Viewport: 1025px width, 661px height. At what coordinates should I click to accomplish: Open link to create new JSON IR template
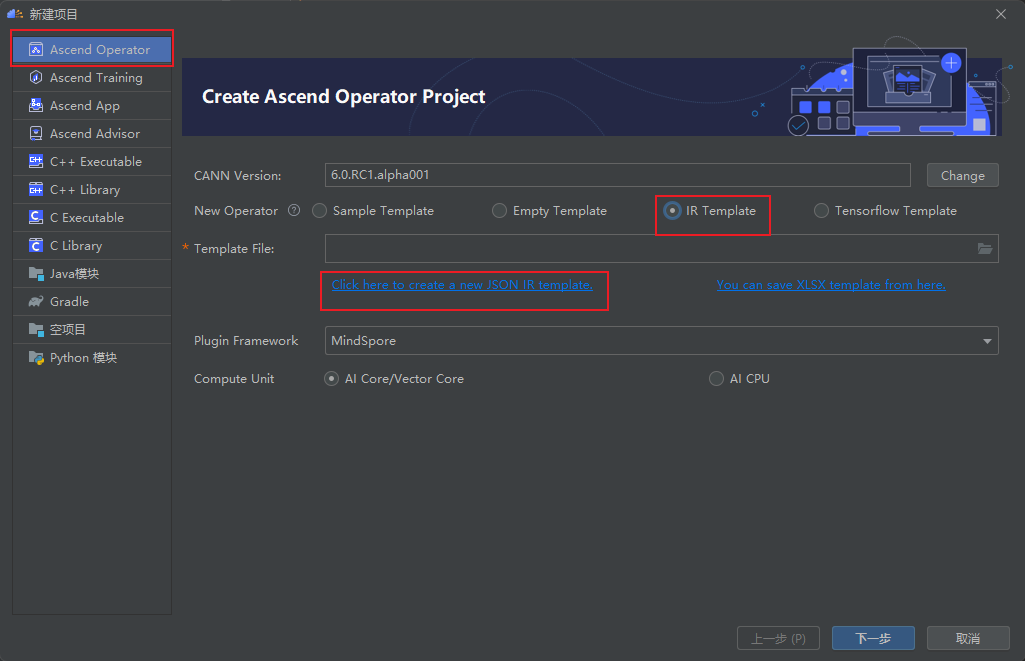(x=462, y=284)
